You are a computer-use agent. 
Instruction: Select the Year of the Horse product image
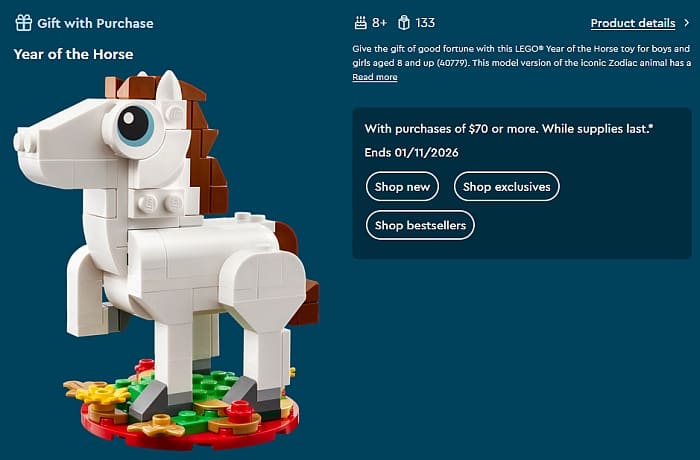coord(166,260)
